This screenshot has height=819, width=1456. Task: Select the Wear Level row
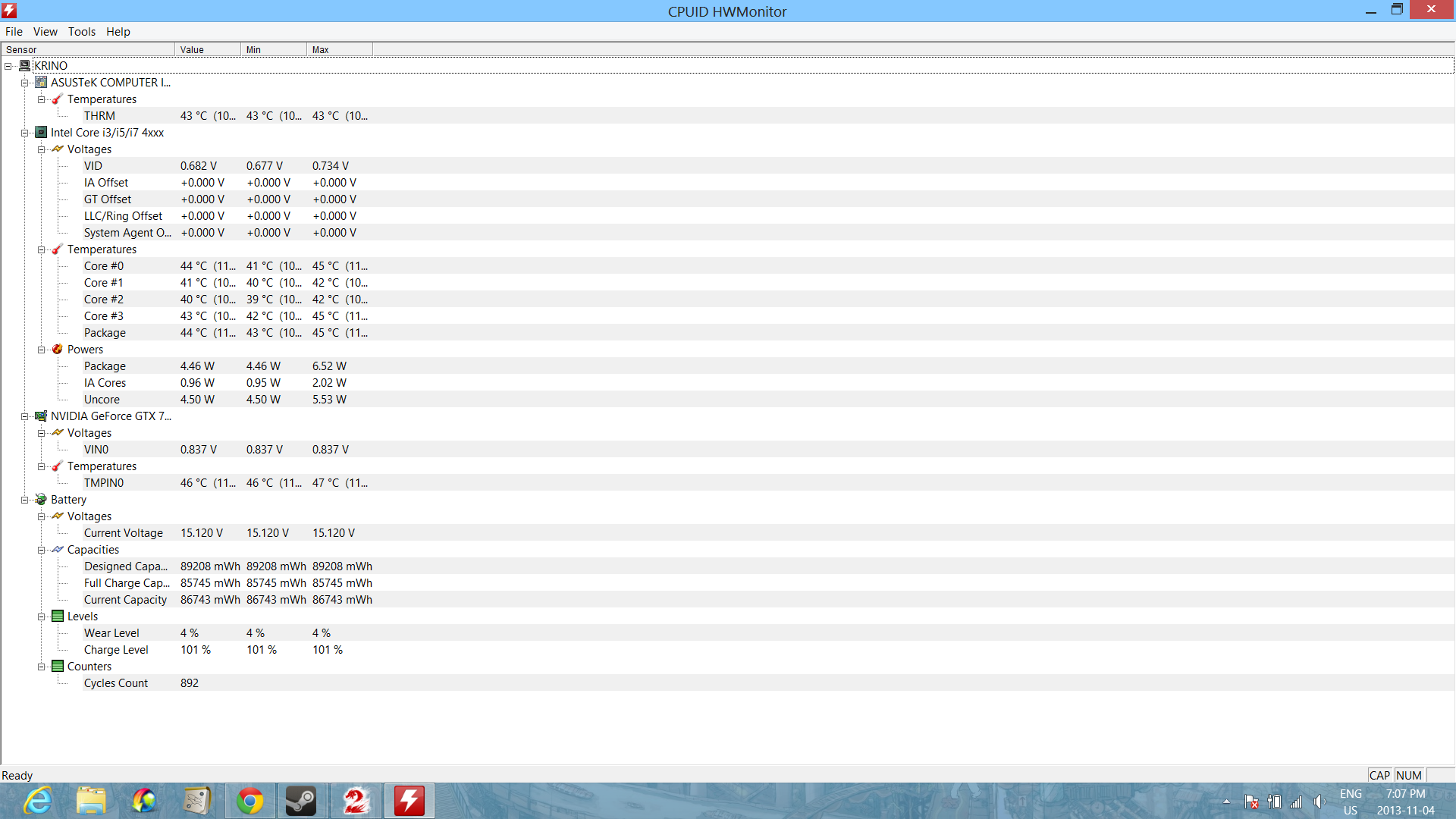(x=768, y=633)
